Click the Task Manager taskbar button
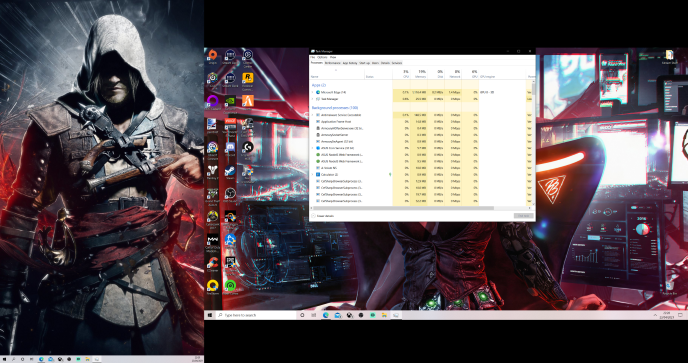 click(396, 315)
